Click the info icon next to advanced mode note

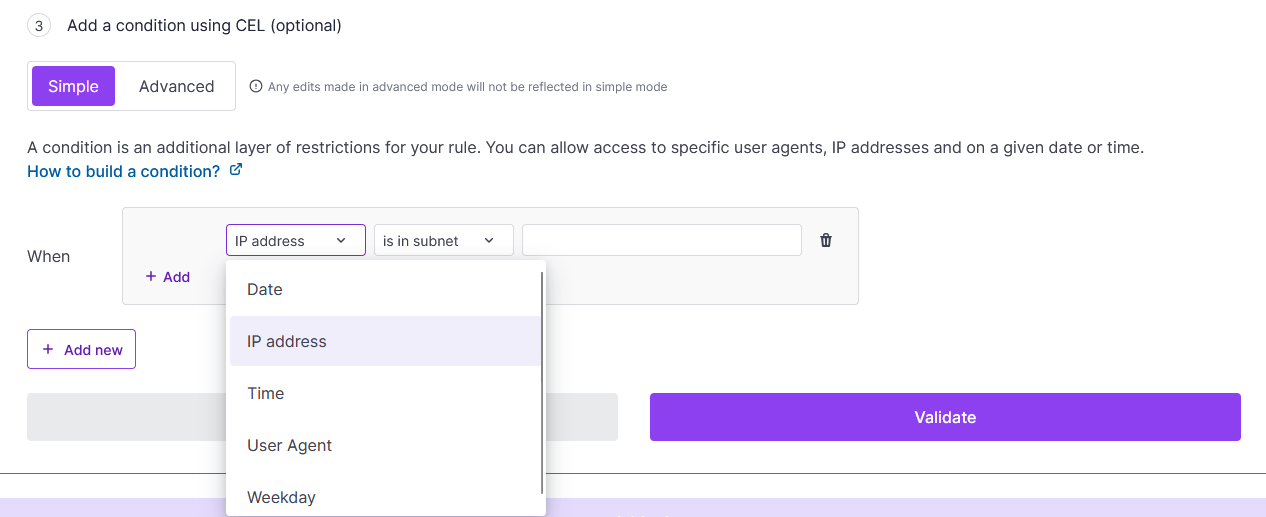click(x=256, y=87)
